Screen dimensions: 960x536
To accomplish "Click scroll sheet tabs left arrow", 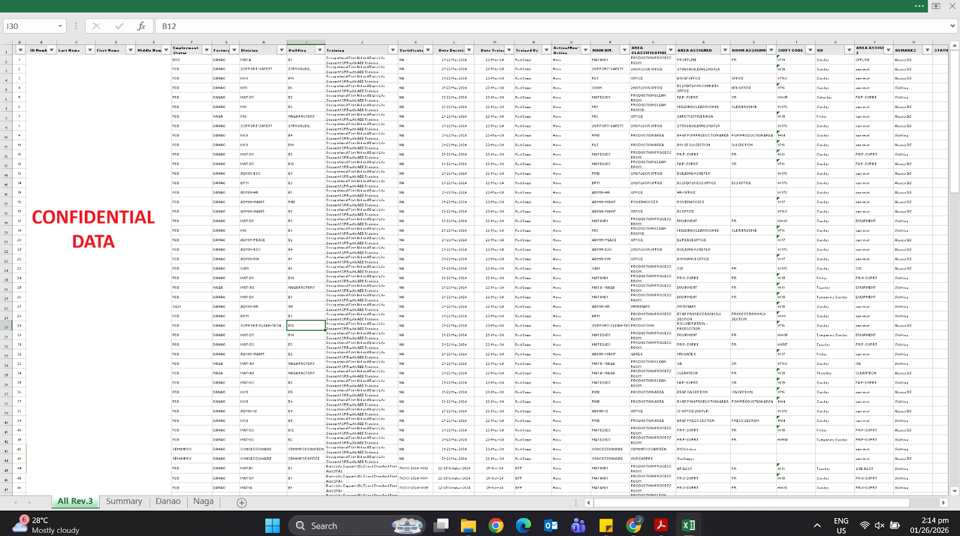I will 15,502.
